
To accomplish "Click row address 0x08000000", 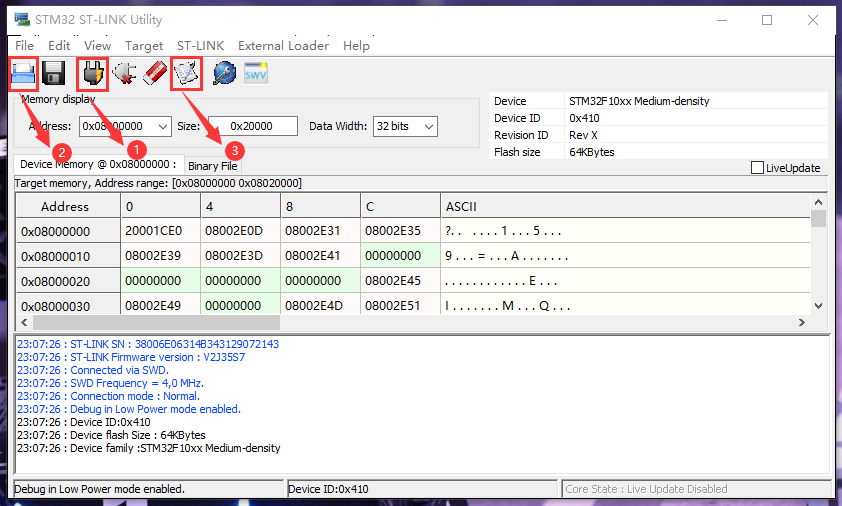I will 68,232.
